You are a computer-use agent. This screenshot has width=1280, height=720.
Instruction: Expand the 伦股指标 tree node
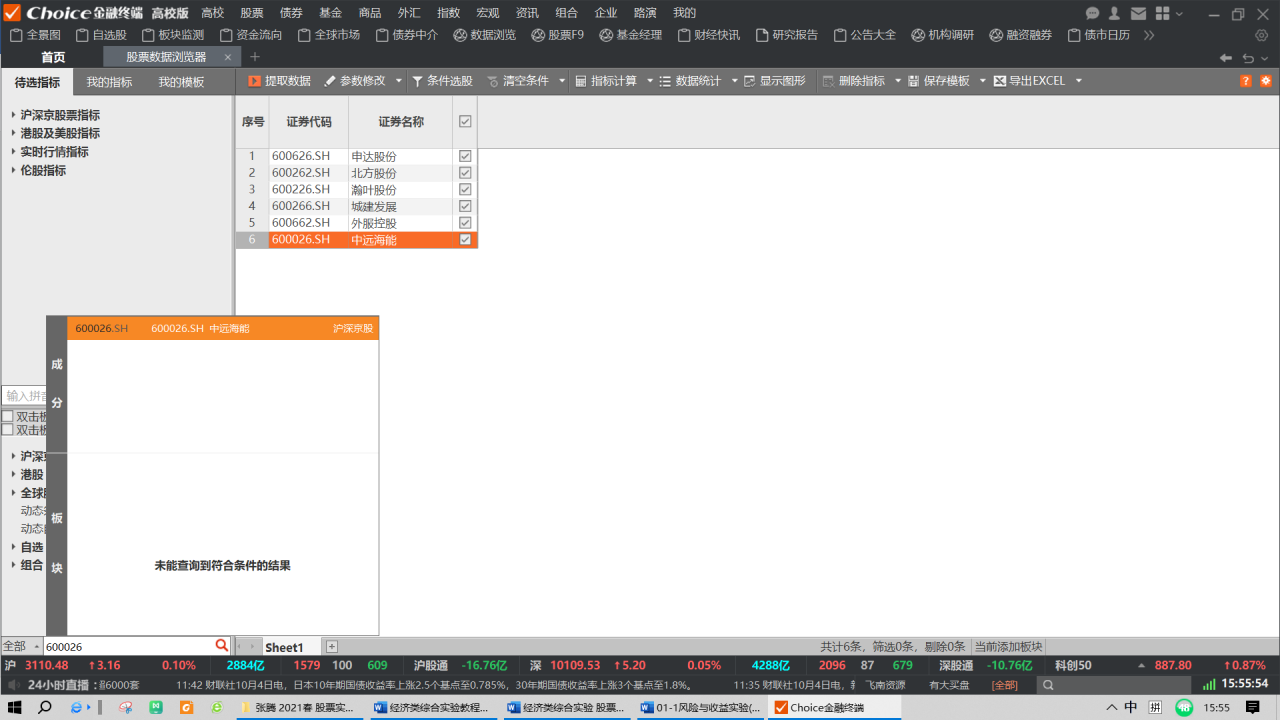click(13, 170)
